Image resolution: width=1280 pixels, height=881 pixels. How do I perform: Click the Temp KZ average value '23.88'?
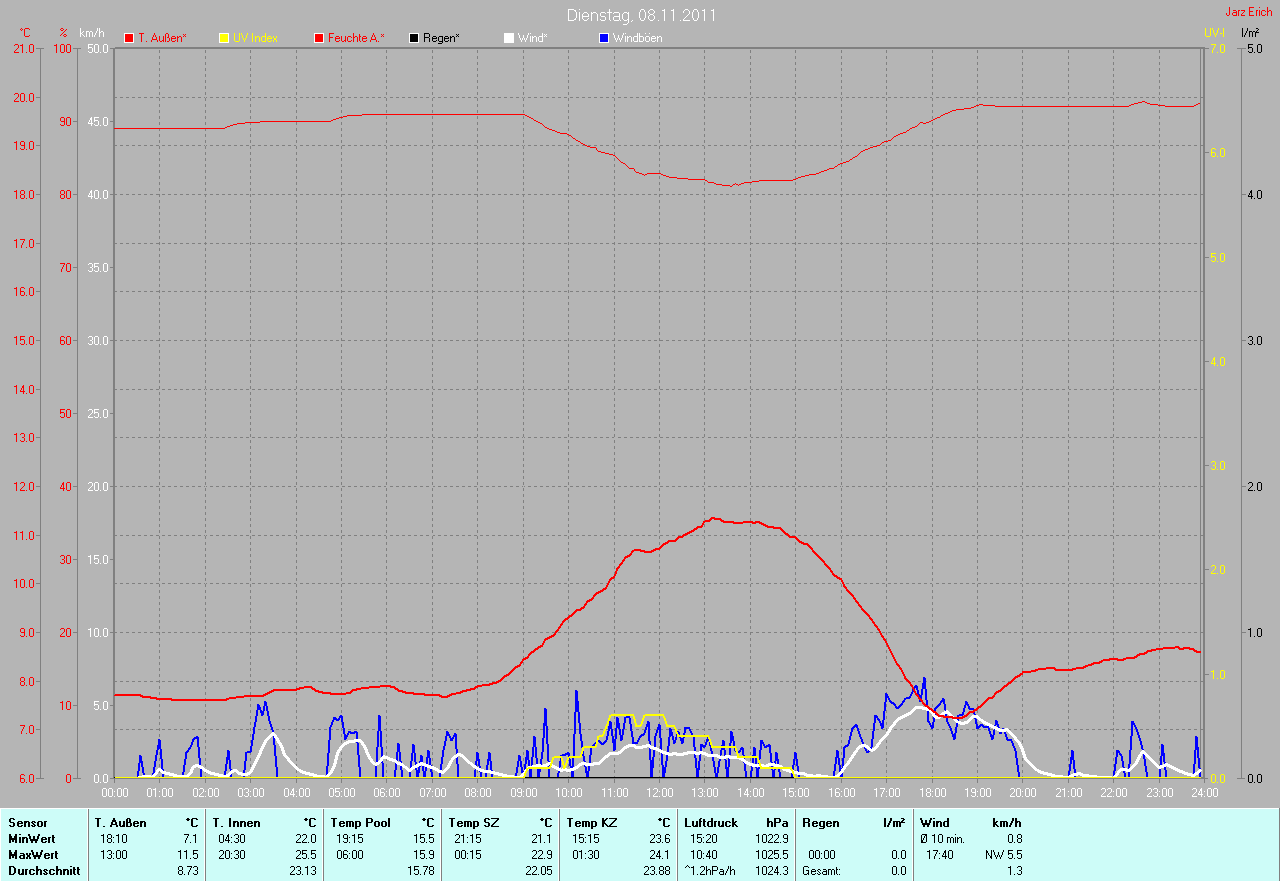point(656,871)
